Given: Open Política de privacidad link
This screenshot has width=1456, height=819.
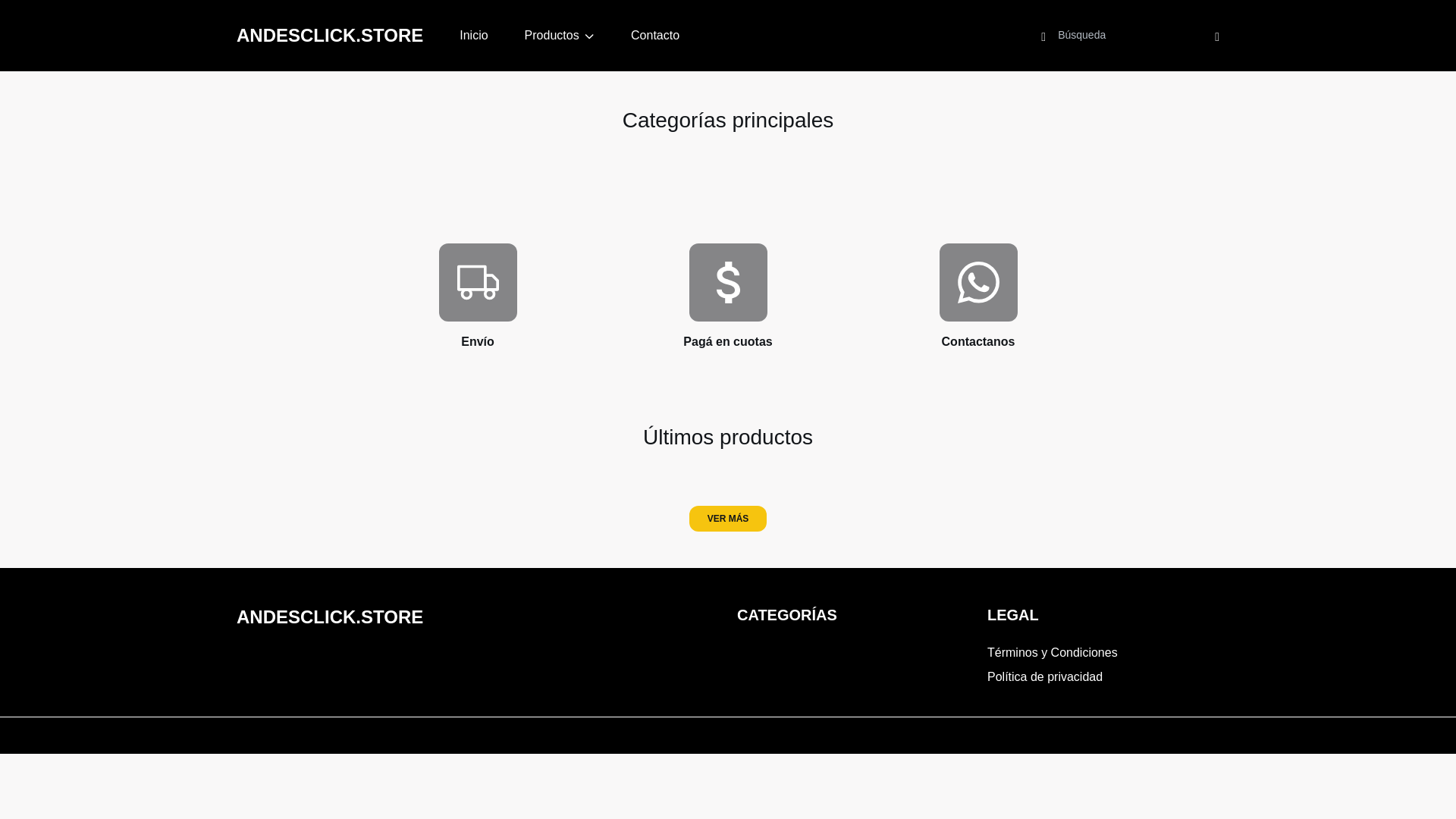Looking at the screenshot, I should tap(1044, 677).
